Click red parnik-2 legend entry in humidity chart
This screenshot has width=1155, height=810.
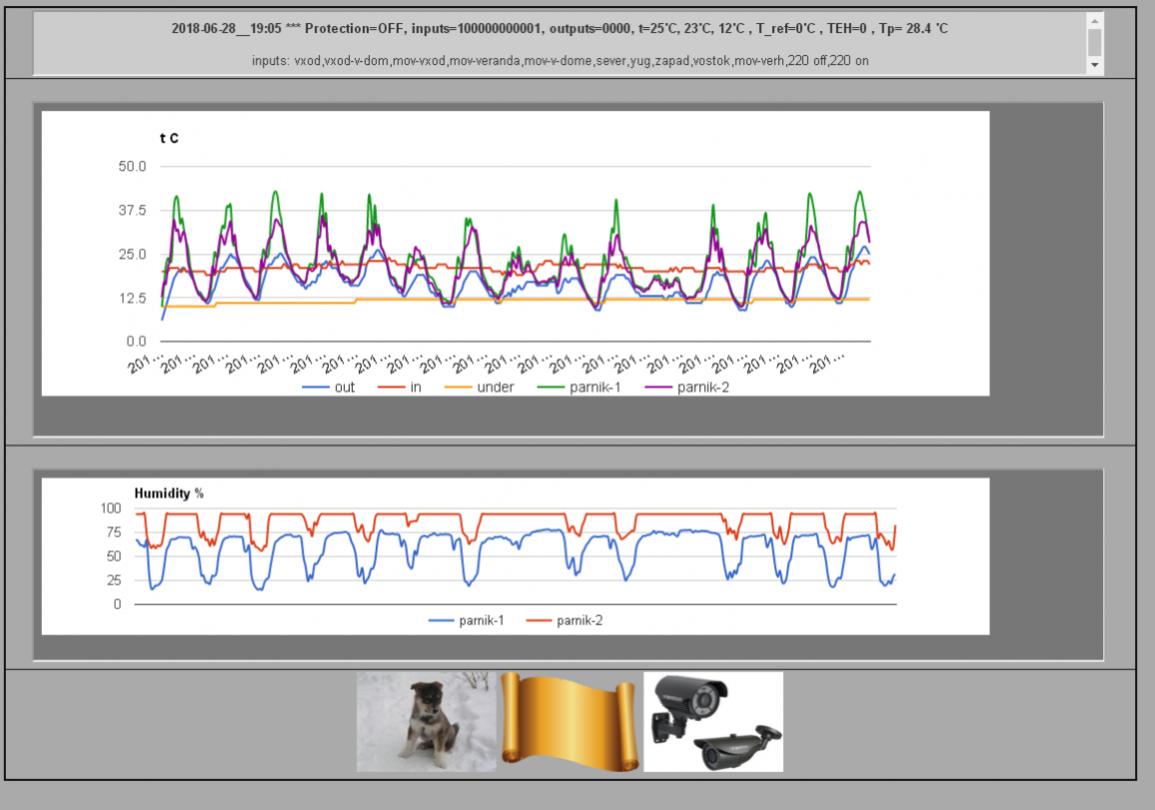point(579,621)
